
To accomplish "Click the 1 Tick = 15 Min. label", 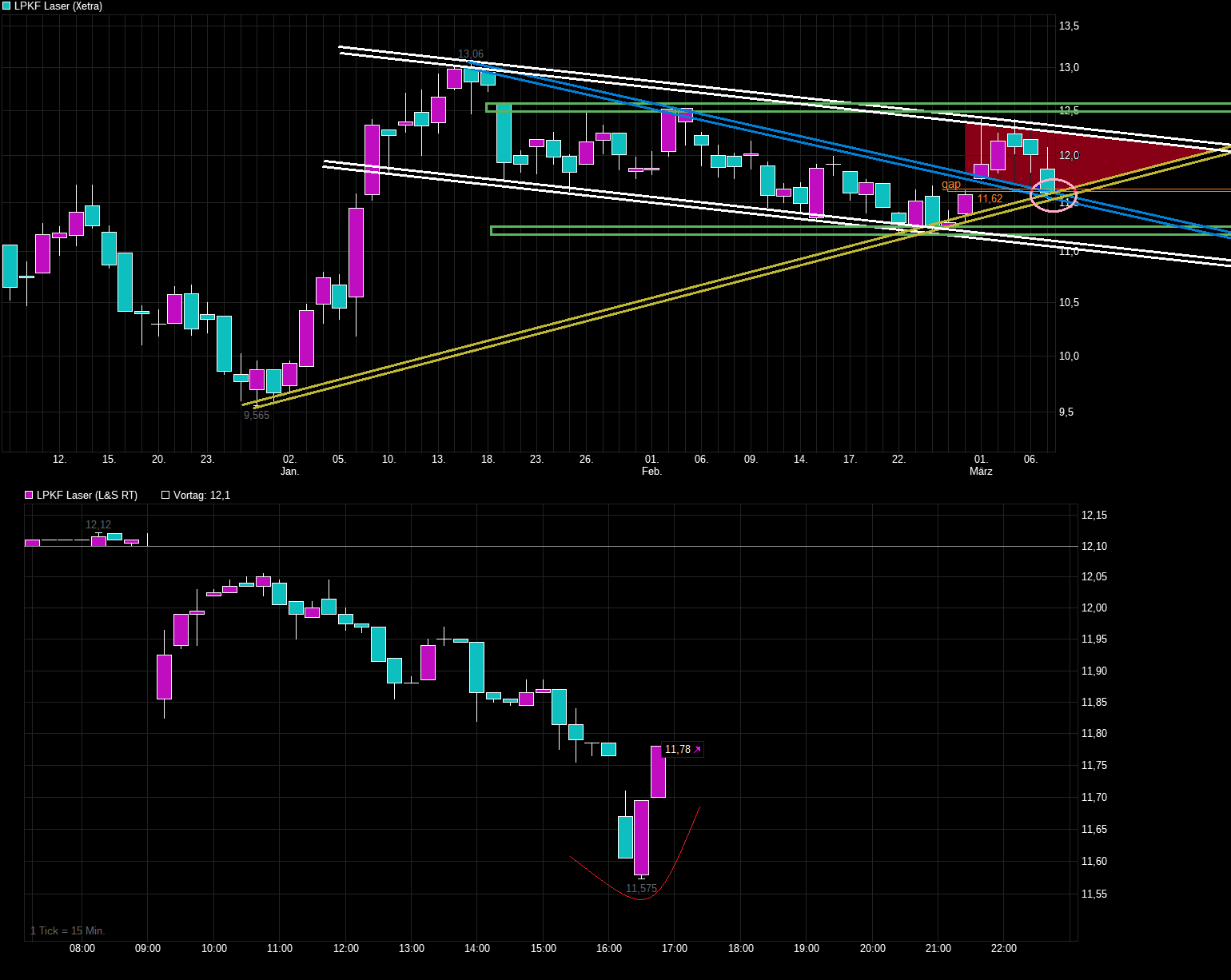I will [68, 930].
